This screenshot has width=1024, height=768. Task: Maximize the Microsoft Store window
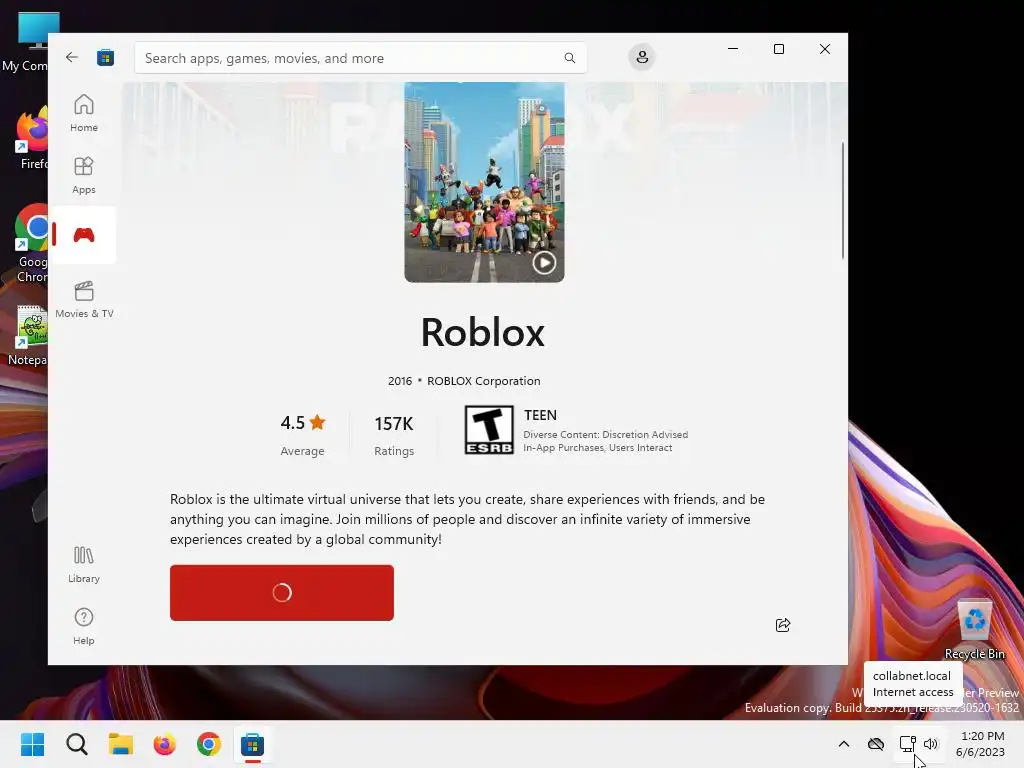778,49
